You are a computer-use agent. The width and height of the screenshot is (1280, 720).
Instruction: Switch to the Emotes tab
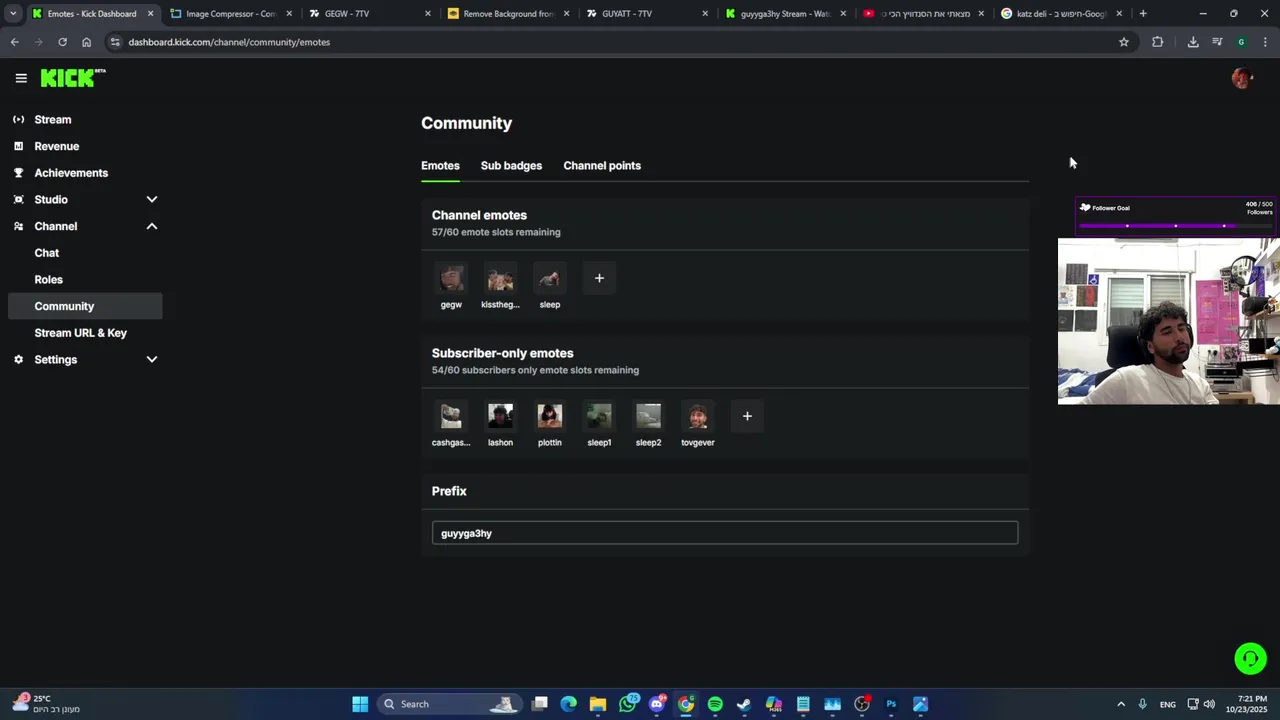tap(440, 166)
